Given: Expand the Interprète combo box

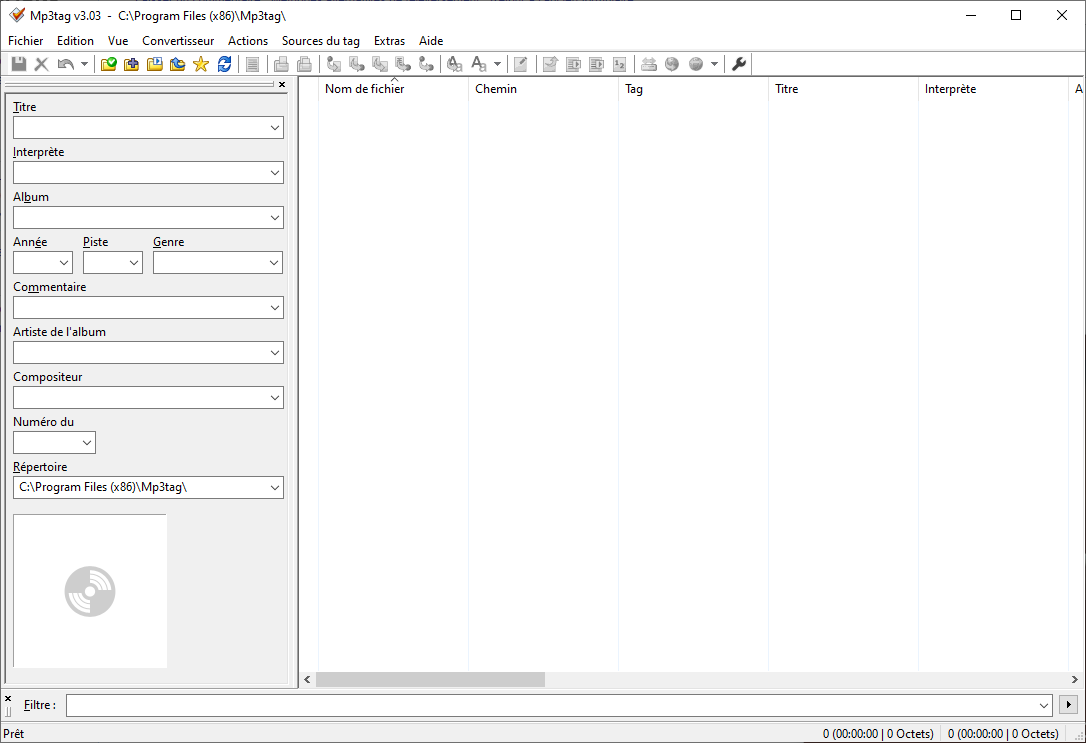Looking at the screenshot, I should click(x=274, y=172).
